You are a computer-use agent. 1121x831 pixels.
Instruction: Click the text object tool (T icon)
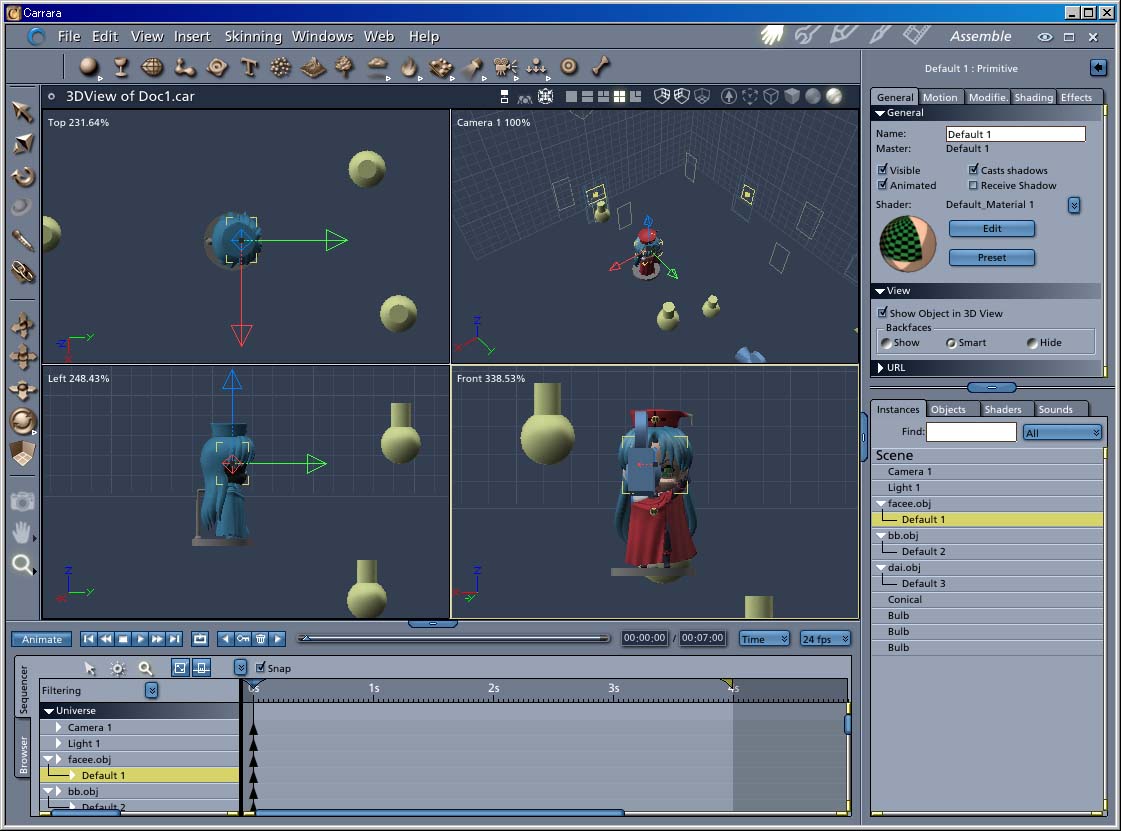[x=249, y=68]
